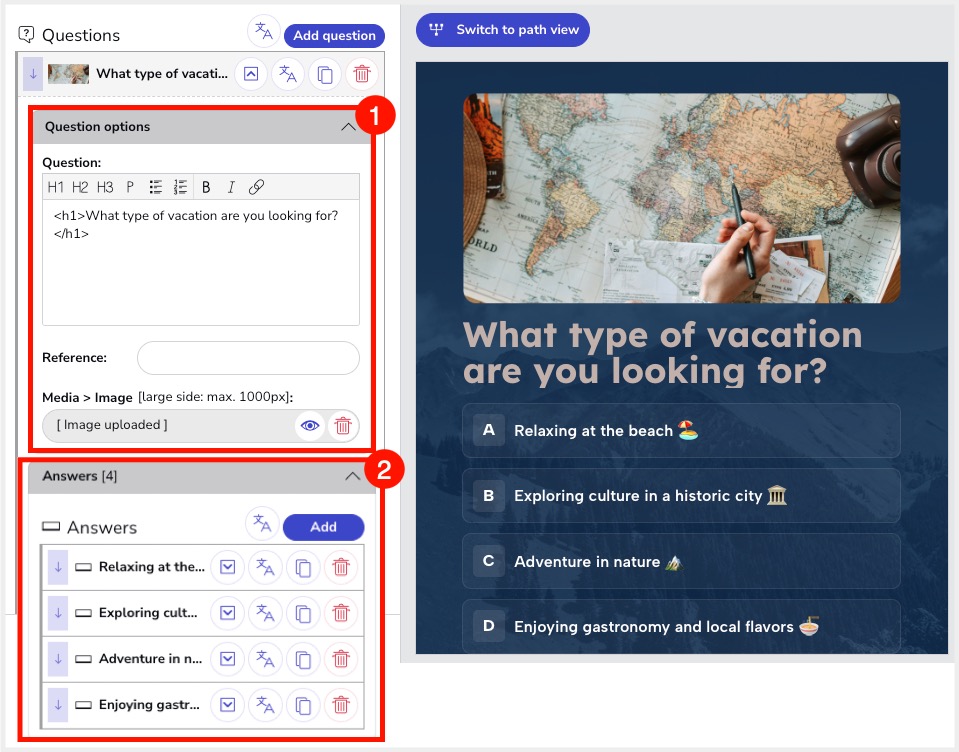Apply H1 heading format in editor
Screen dimensions: 959x752
tap(56, 187)
